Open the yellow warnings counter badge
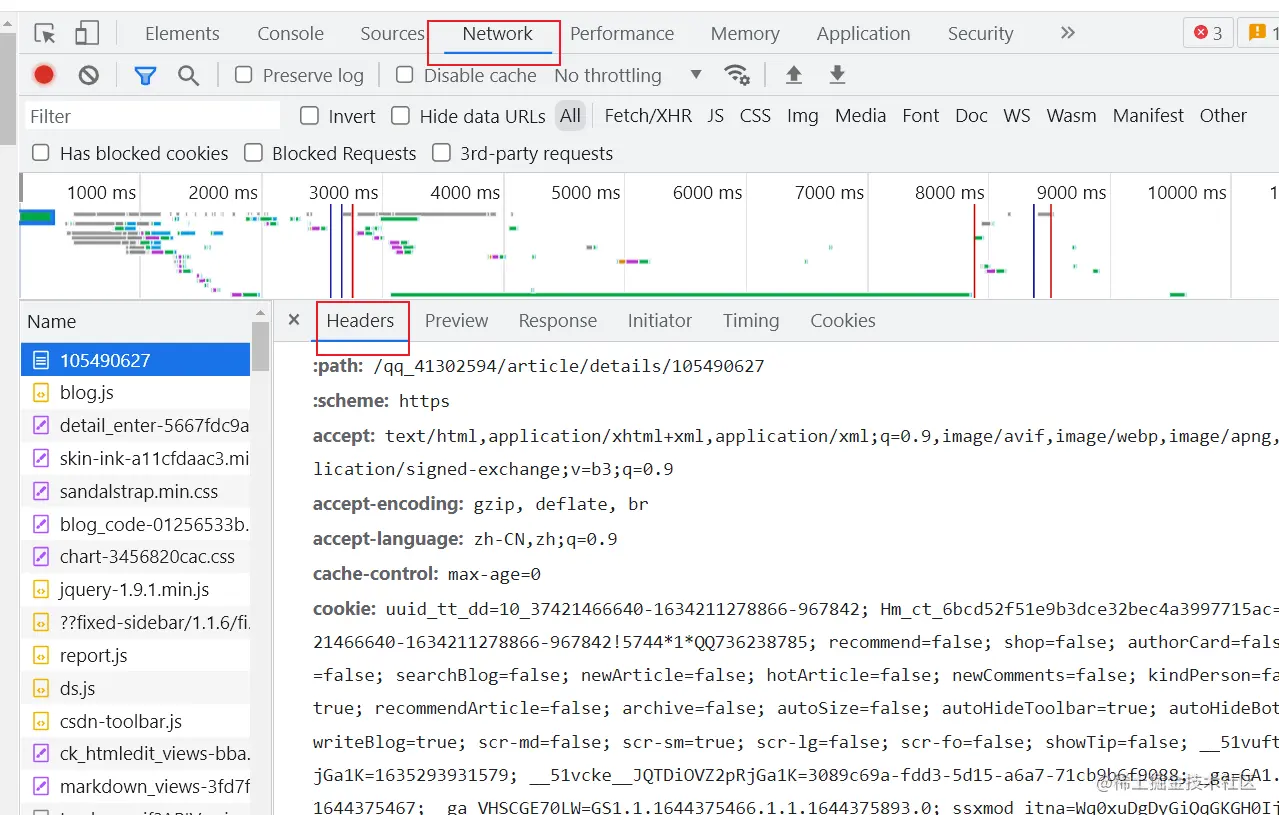This screenshot has height=815, width=1279. 1258,33
